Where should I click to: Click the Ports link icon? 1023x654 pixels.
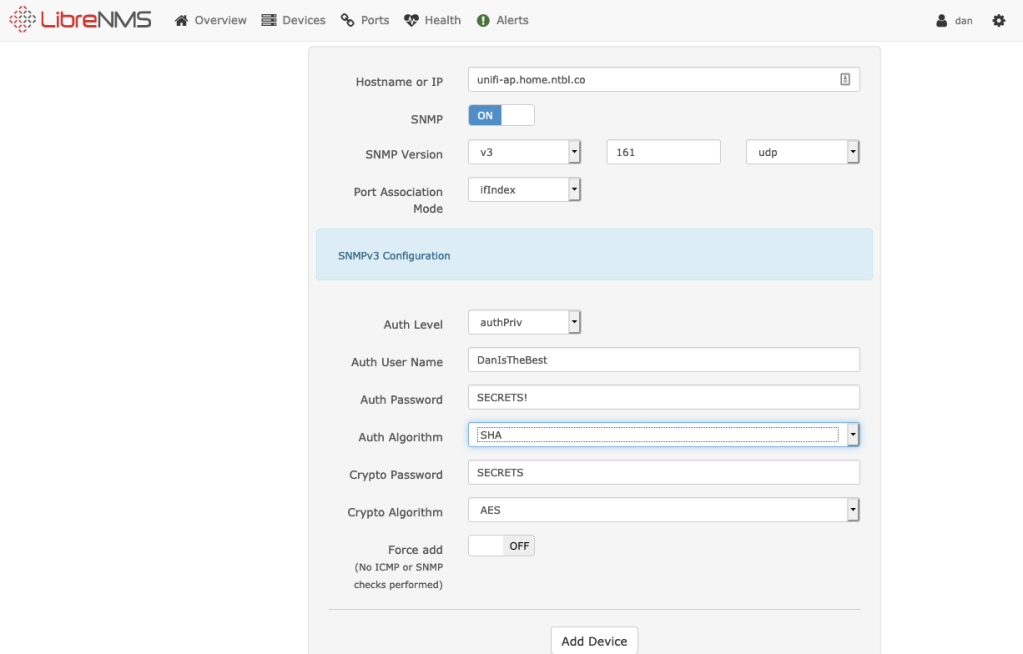point(347,20)
